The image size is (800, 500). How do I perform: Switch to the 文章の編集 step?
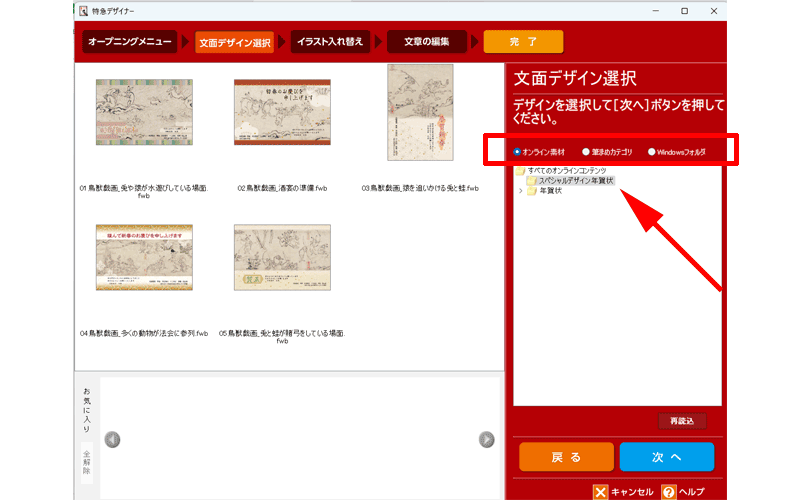pos(427,41)
